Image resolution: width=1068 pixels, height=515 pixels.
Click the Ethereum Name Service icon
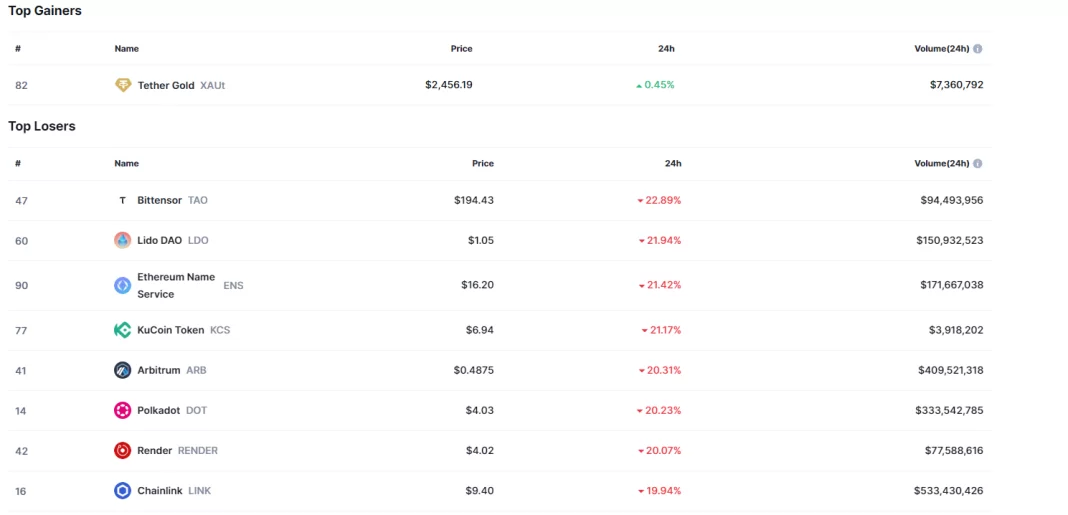point(123,286)
